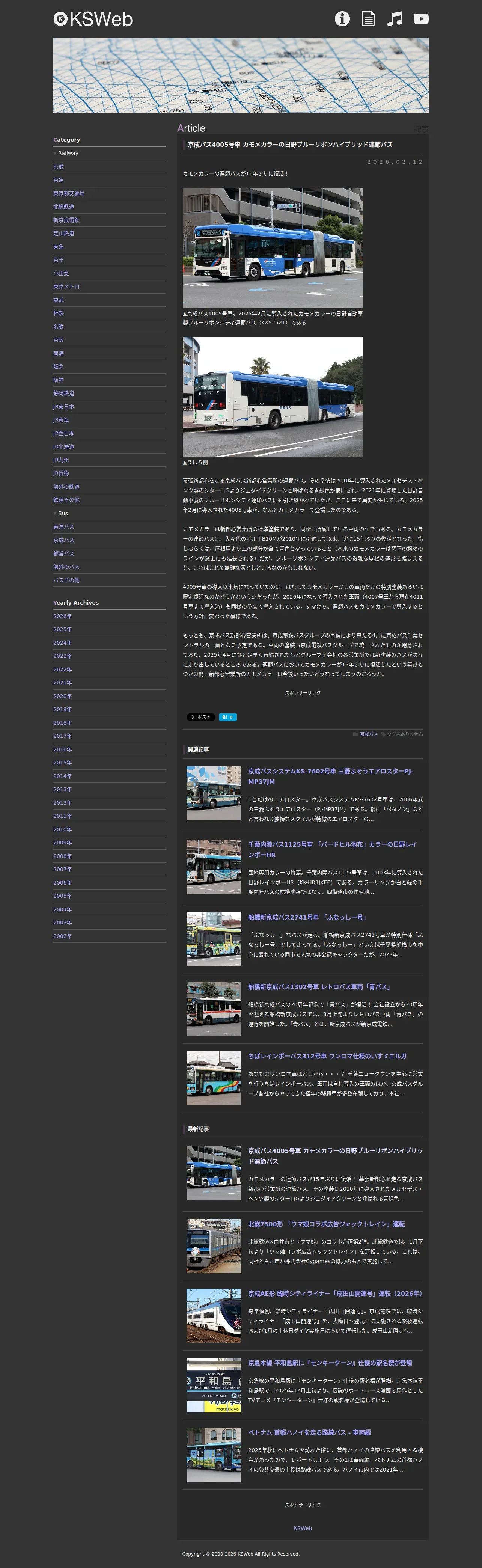The height and width of the screenshot is (1568, 482).
Task: Click the 4005号車 article heading at the top
Action: [x=290, y=145]
